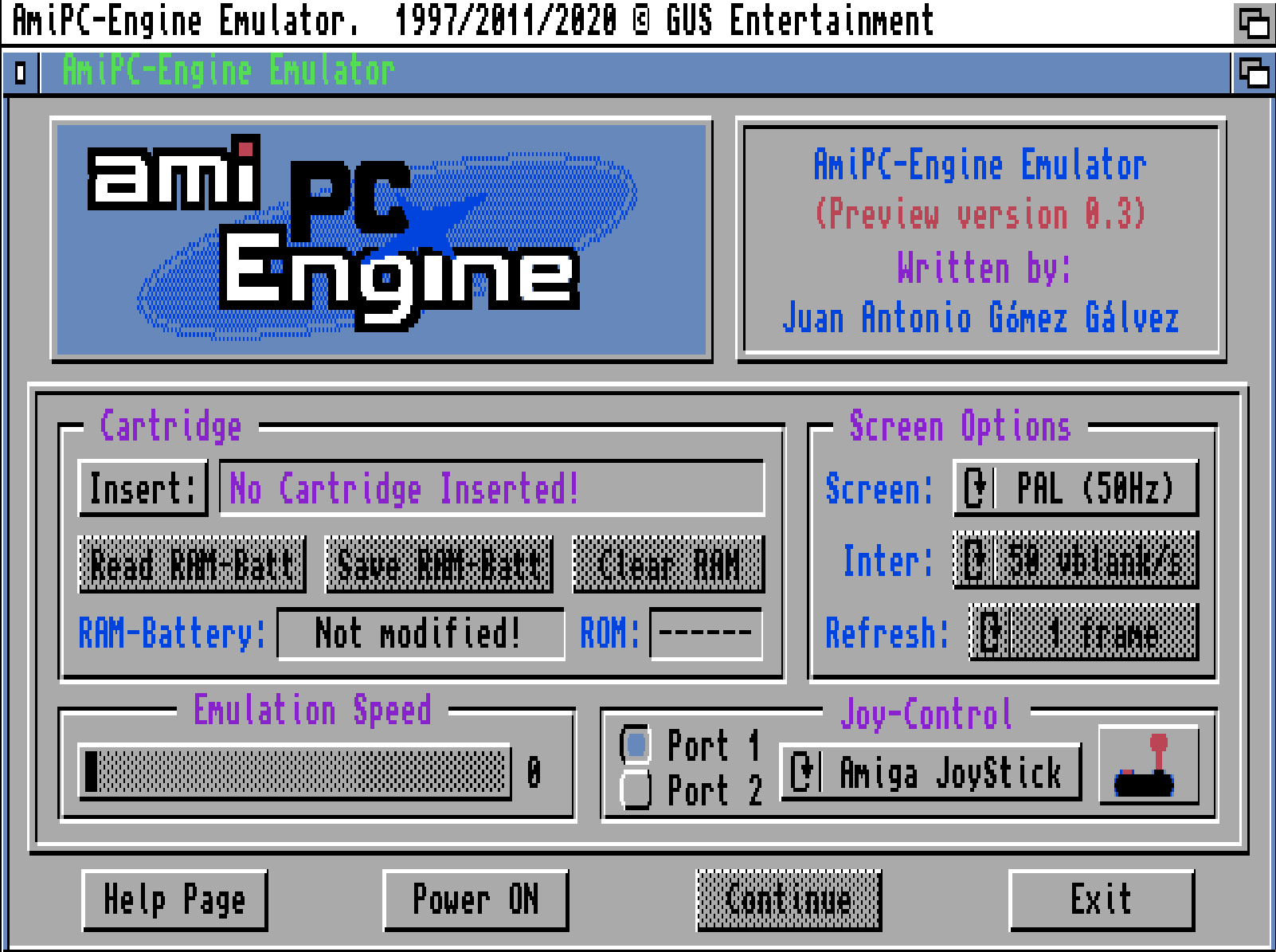
Task: Click the AmiPC Engine logo image
Action: [x=382, y=239]
